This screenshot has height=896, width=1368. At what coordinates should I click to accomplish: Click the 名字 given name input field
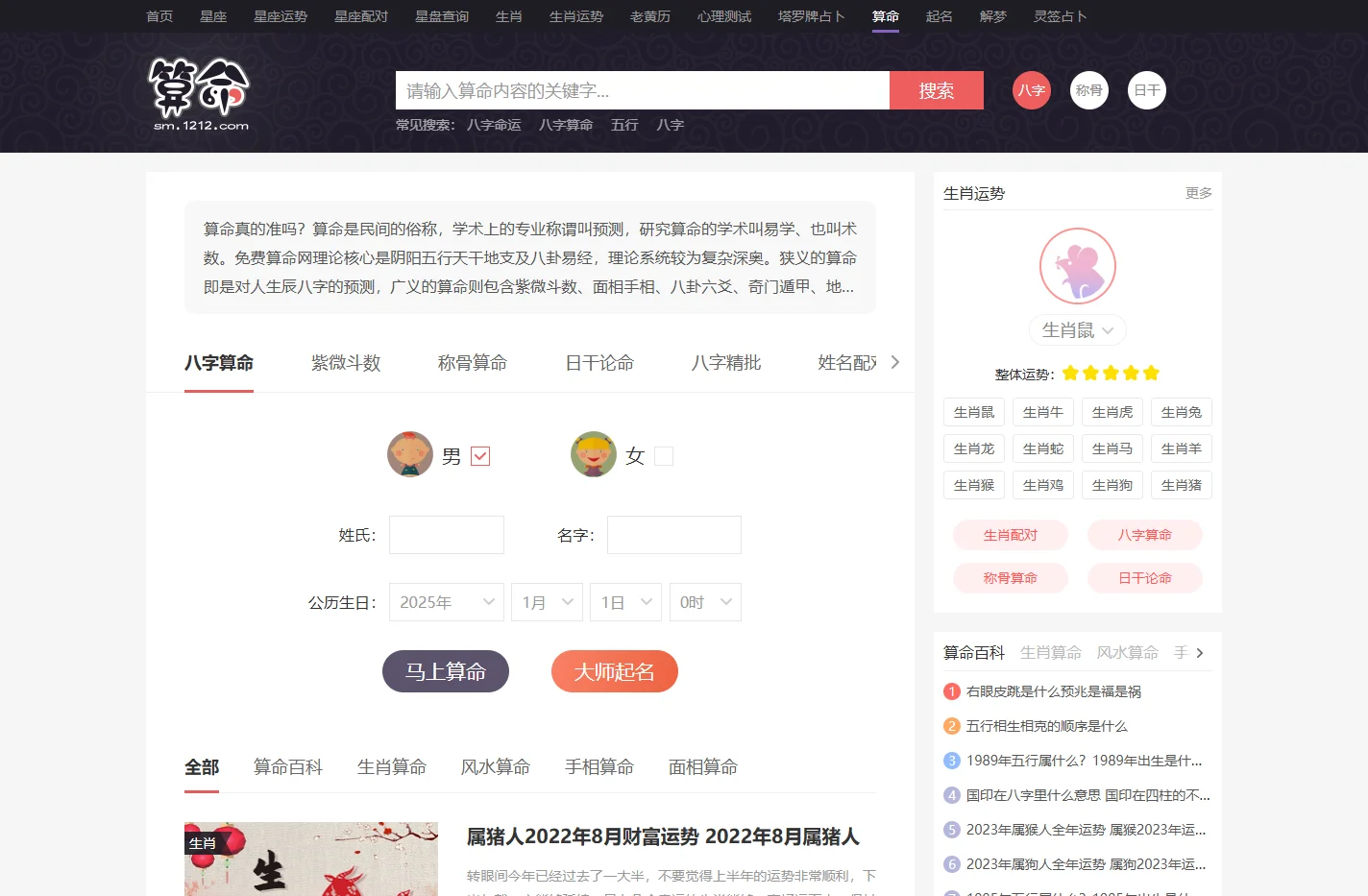coord(674,535)
